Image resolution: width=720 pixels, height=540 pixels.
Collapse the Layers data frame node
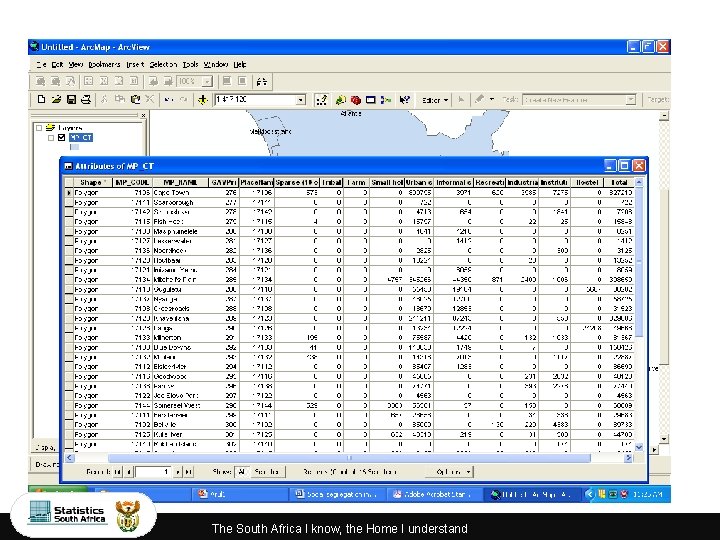pyautogui.click(x=39, y=128)
